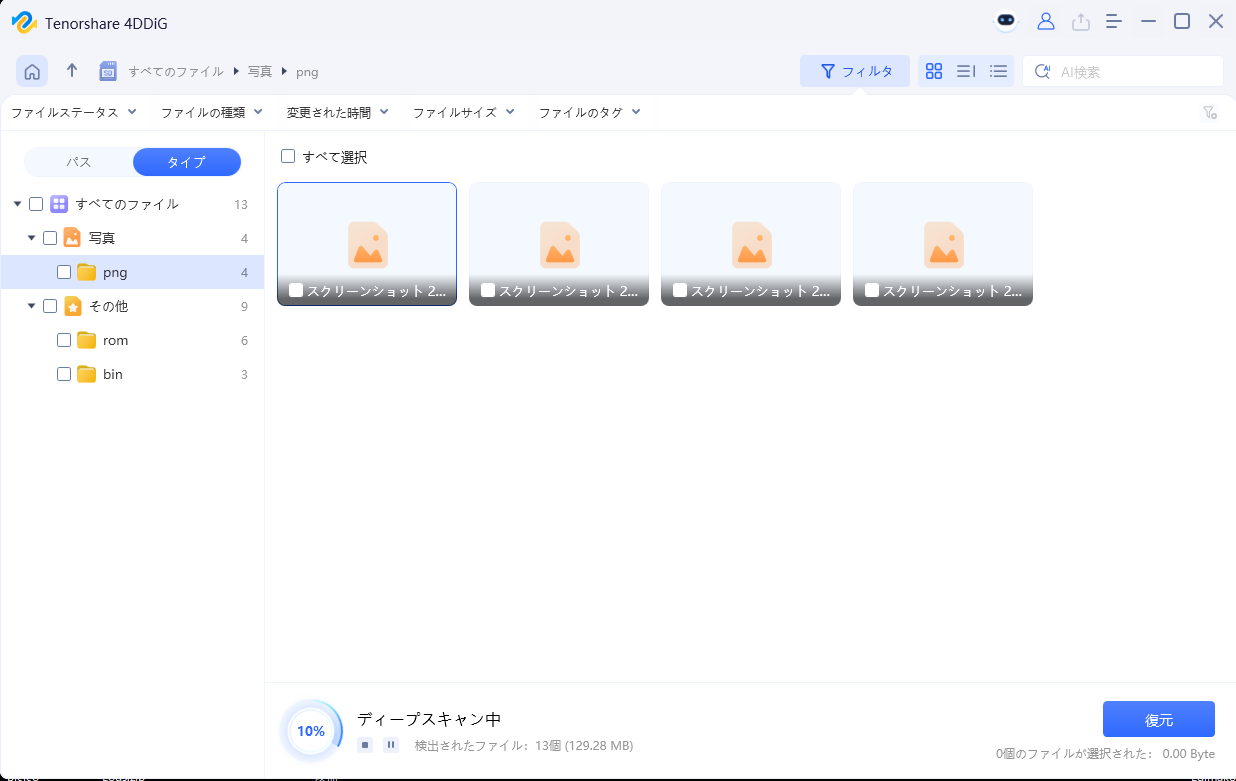Viewport: 1236px width, 781px height.
Task: Click png in the breadcrumb
Action: pyautogui.click(x=307, y=72)
